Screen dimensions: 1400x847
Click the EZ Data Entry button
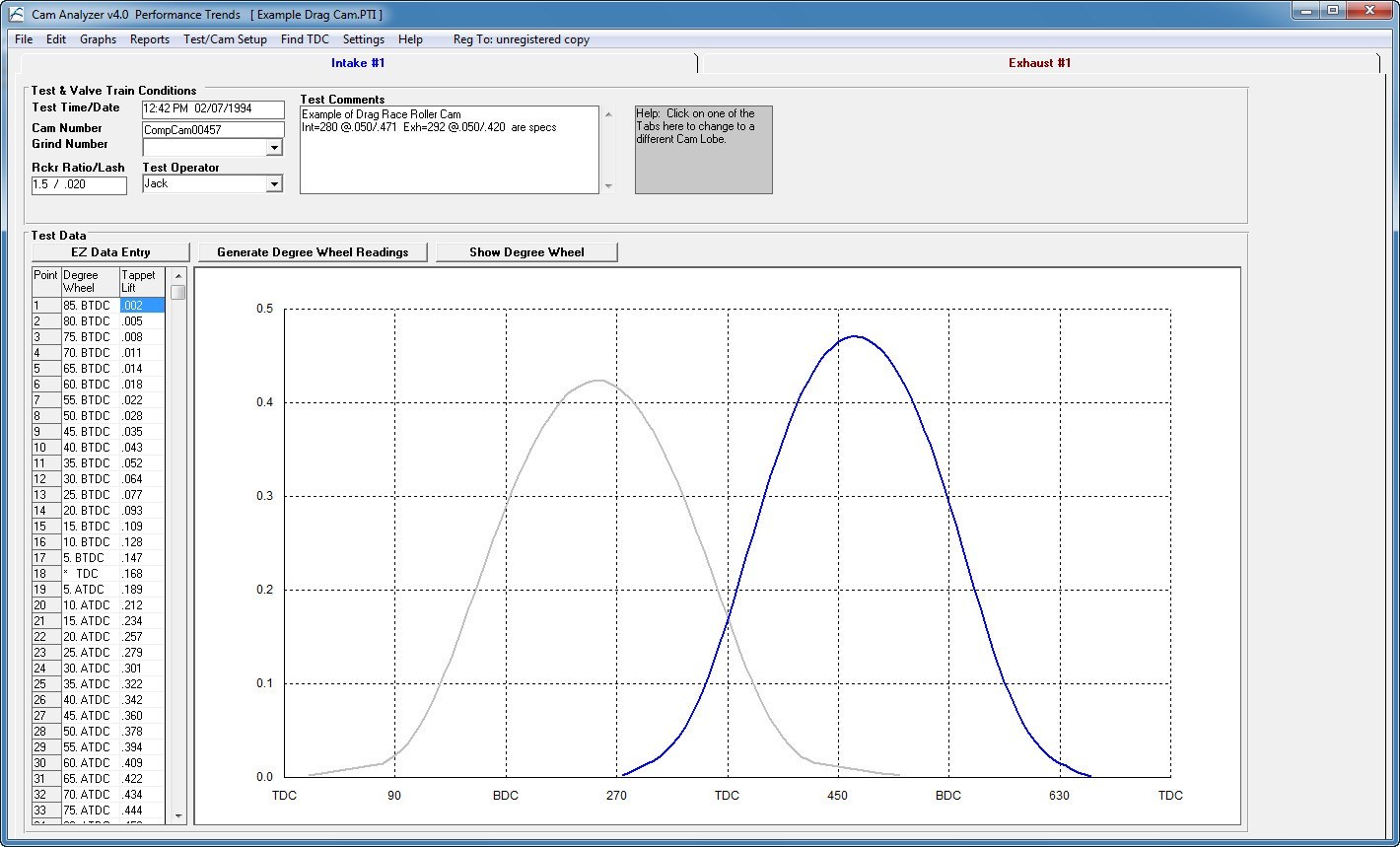[110, 252]
